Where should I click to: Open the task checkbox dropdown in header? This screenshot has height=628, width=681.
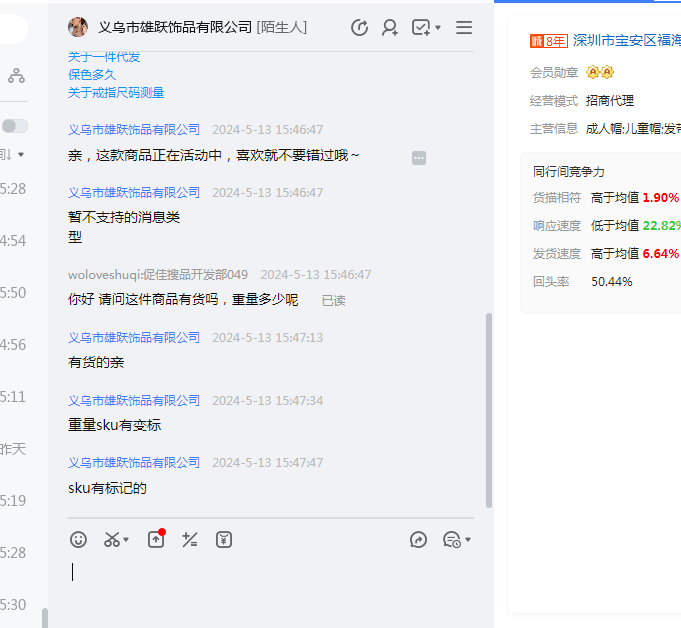438,29
